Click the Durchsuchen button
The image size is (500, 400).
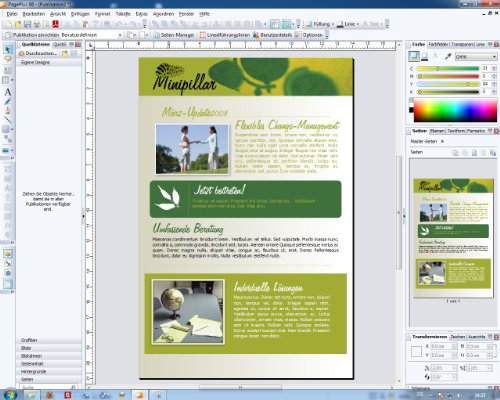click(x=38, y=53)
